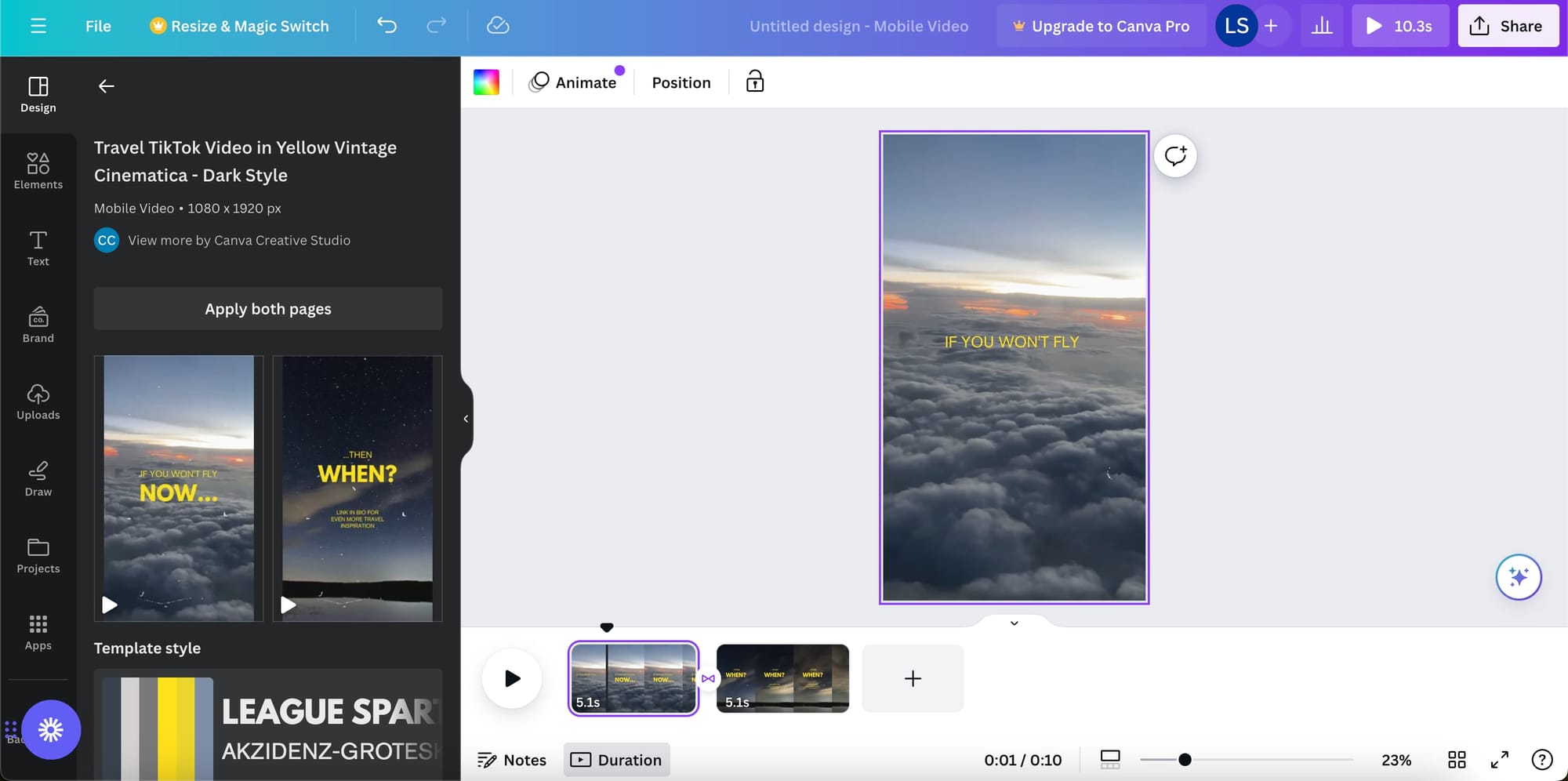This screenshot has width=1568, height=781.
Task: Click the Share button
Action: 1508,26
